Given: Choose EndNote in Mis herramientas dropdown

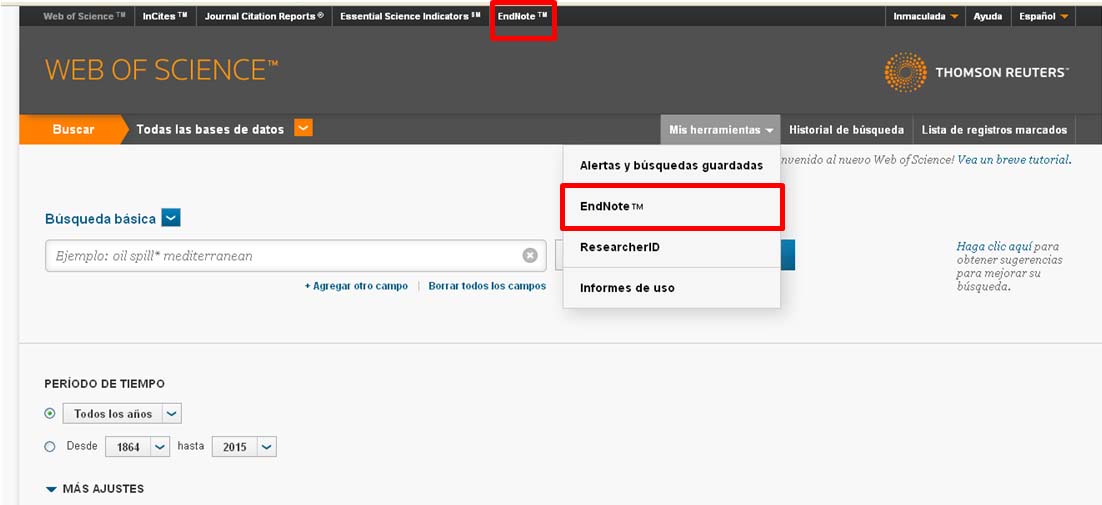Looking at the screenshot, I should coord(671,206).
